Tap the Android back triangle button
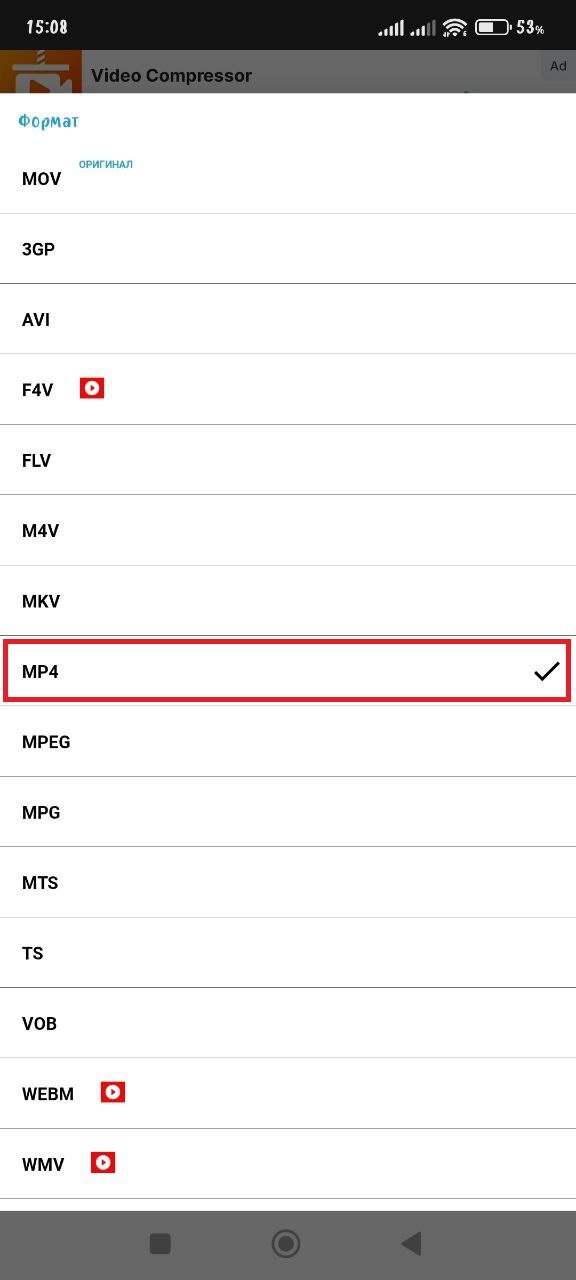Image resolution: width=576 pixels, height=1280 pixels. (411, 1243)
